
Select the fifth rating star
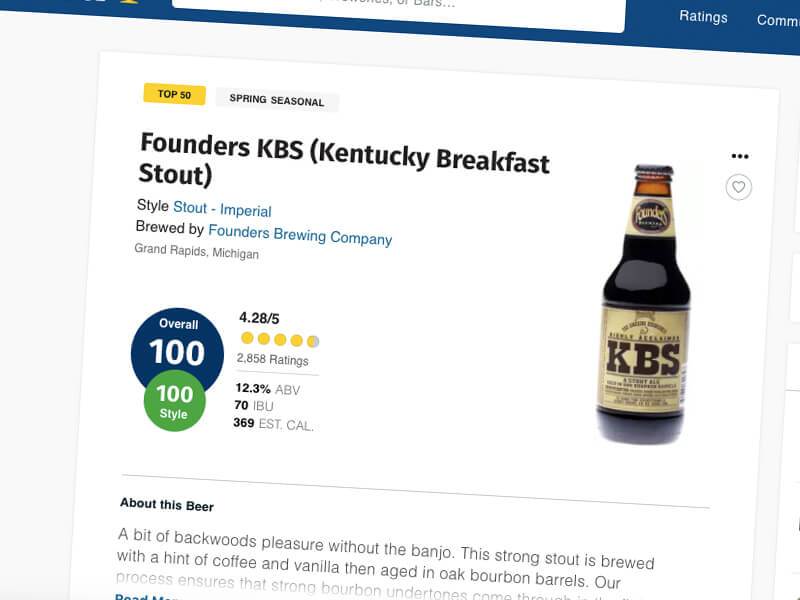click(x=309, y=340)
